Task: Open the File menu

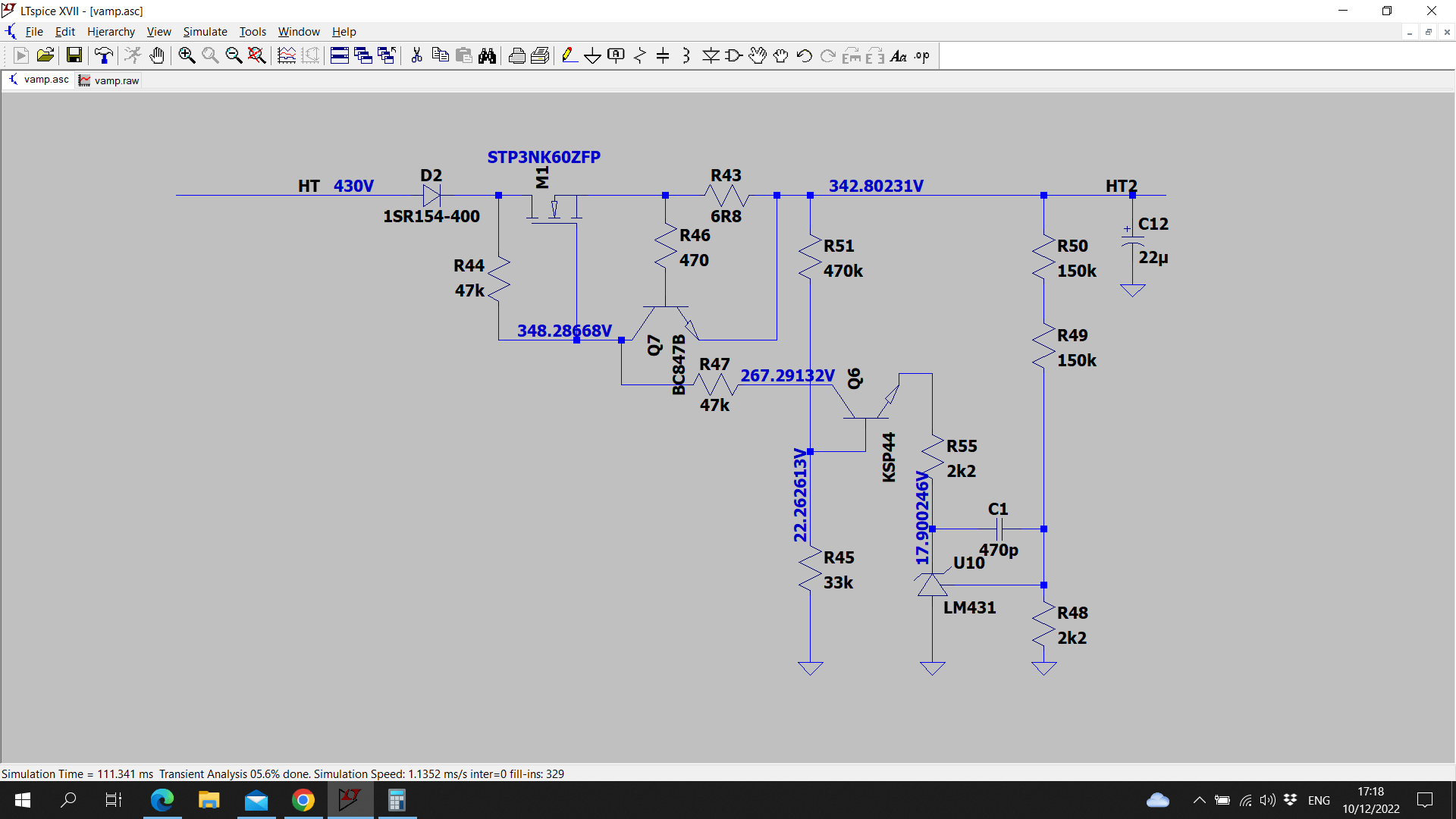Action: pos(34,32)
